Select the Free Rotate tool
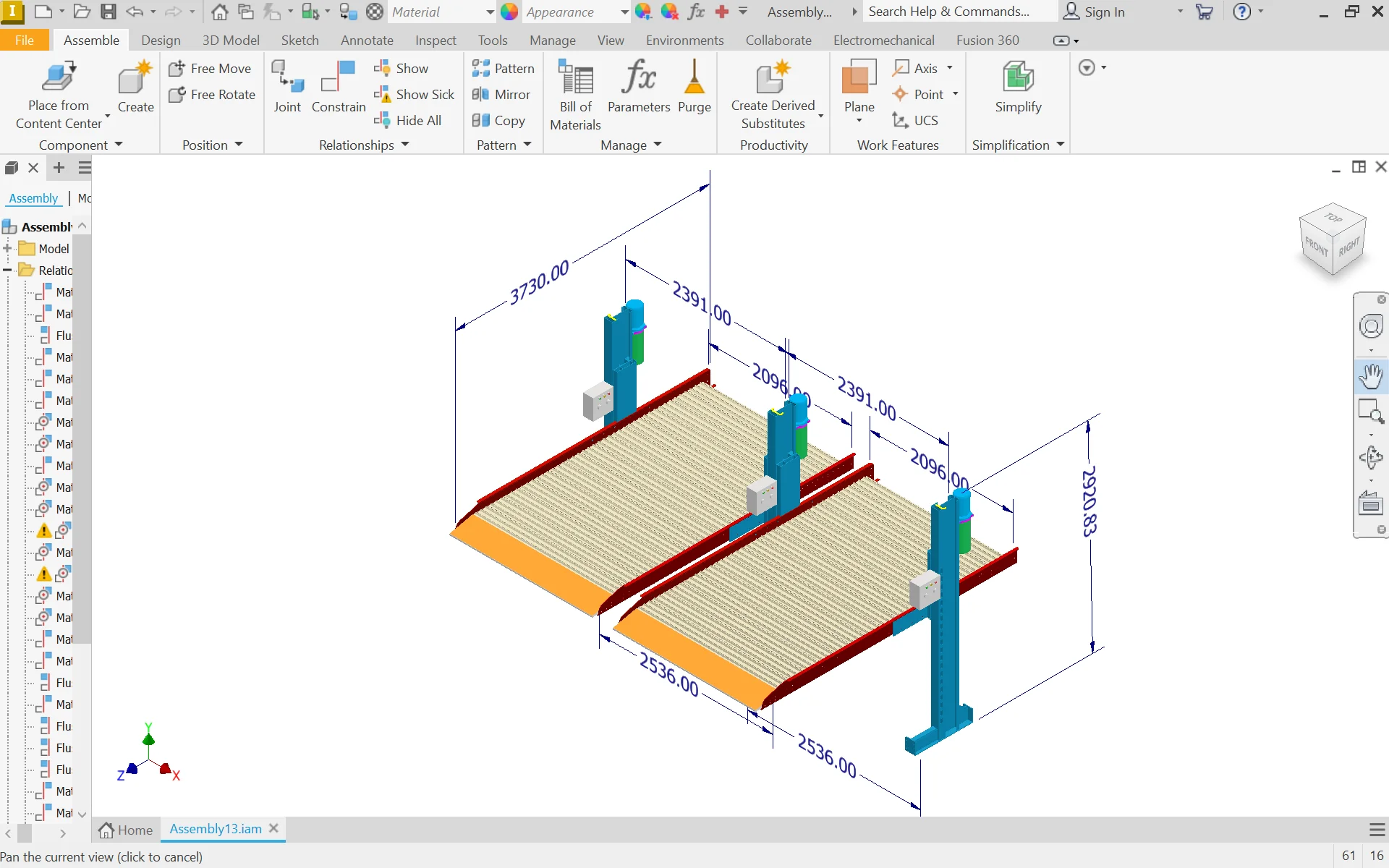This screenshot has width=1389, height=868. tap(211, 94)
